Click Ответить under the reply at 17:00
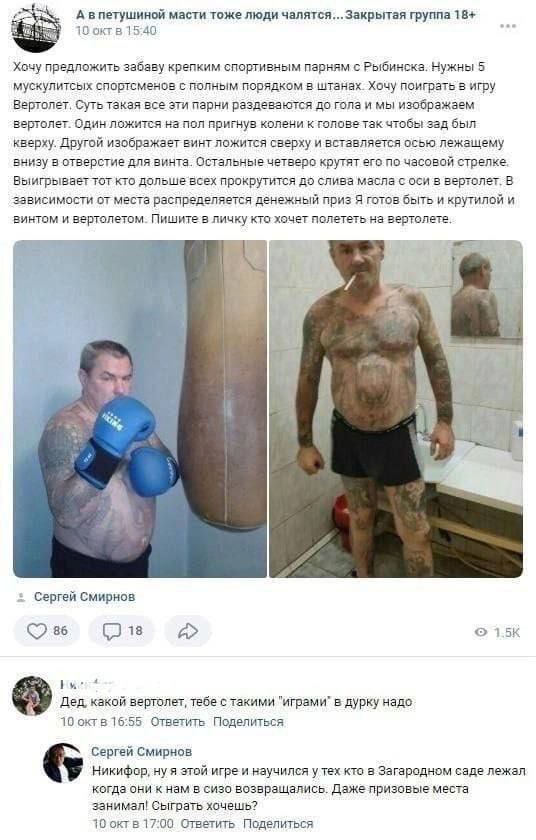The image size is (536, 840). point(207,823)
